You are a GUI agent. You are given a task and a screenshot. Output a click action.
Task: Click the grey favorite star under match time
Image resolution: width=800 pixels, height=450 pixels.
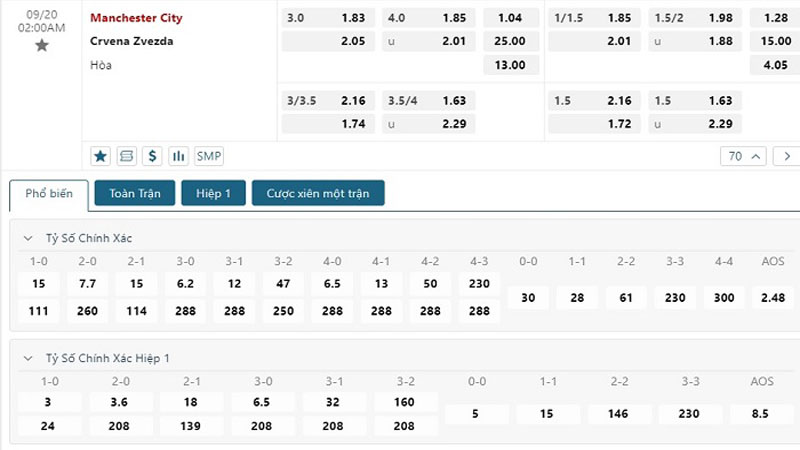pos(42,45)
